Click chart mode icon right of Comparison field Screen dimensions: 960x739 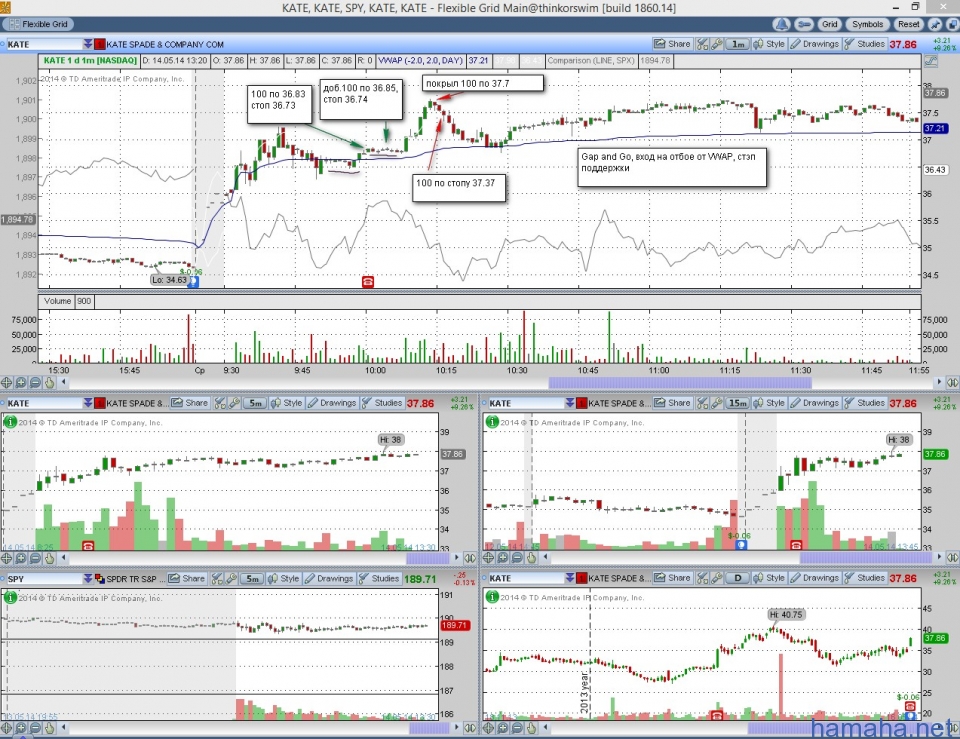[931, 61]
